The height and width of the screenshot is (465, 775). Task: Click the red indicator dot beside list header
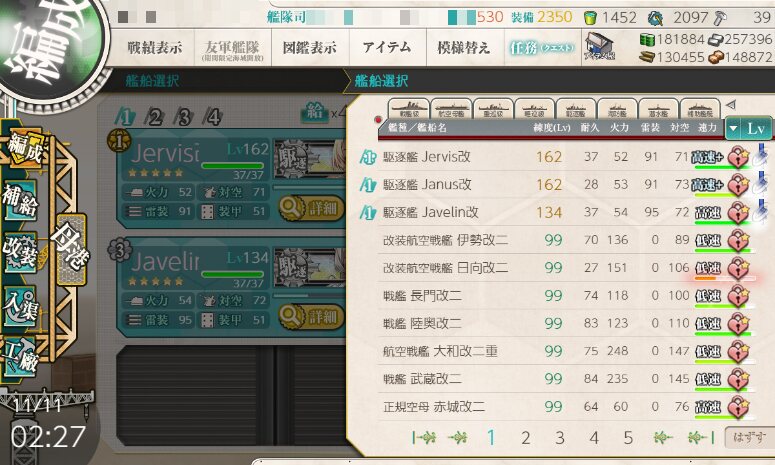point(378,119)
